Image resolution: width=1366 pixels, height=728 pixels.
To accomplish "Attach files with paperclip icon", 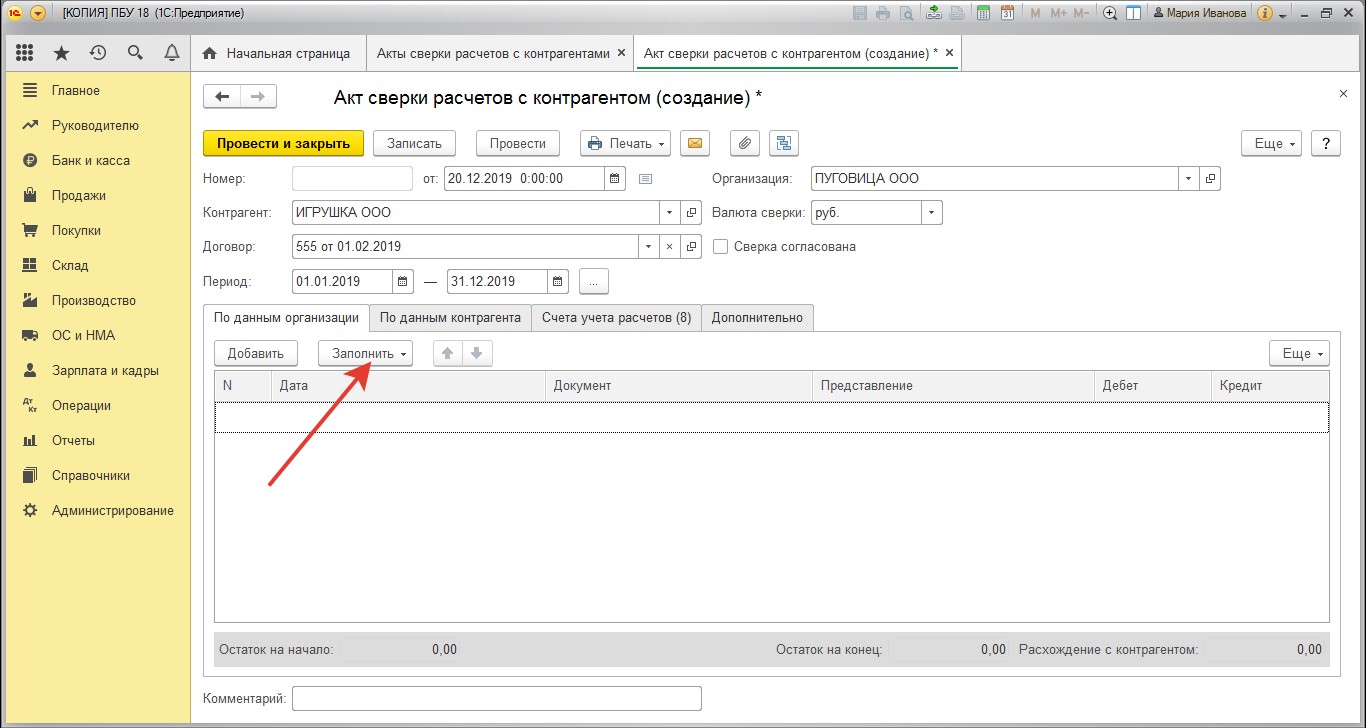I will pos(744,143).
